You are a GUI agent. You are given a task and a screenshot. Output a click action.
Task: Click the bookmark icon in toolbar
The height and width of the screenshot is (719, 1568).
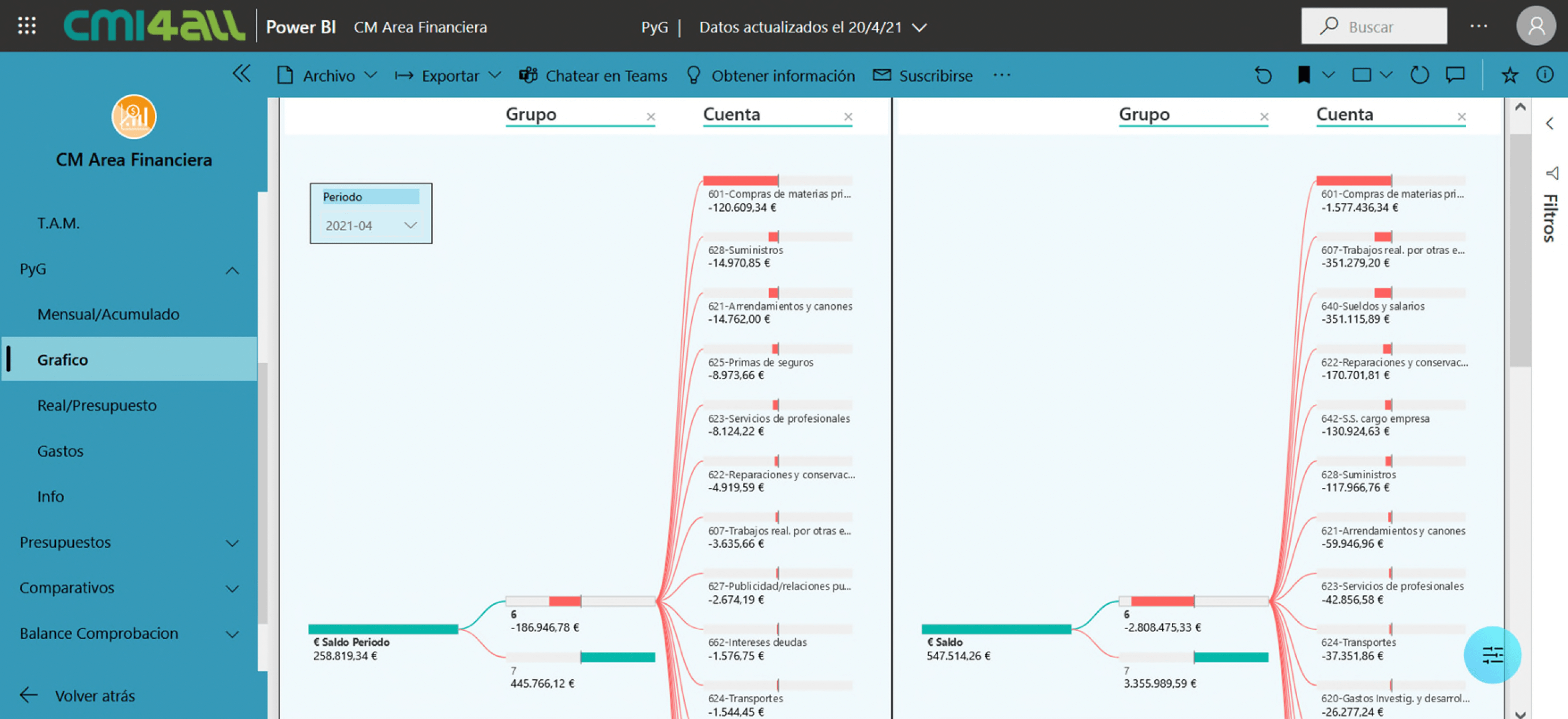[x=1303, y=75]
